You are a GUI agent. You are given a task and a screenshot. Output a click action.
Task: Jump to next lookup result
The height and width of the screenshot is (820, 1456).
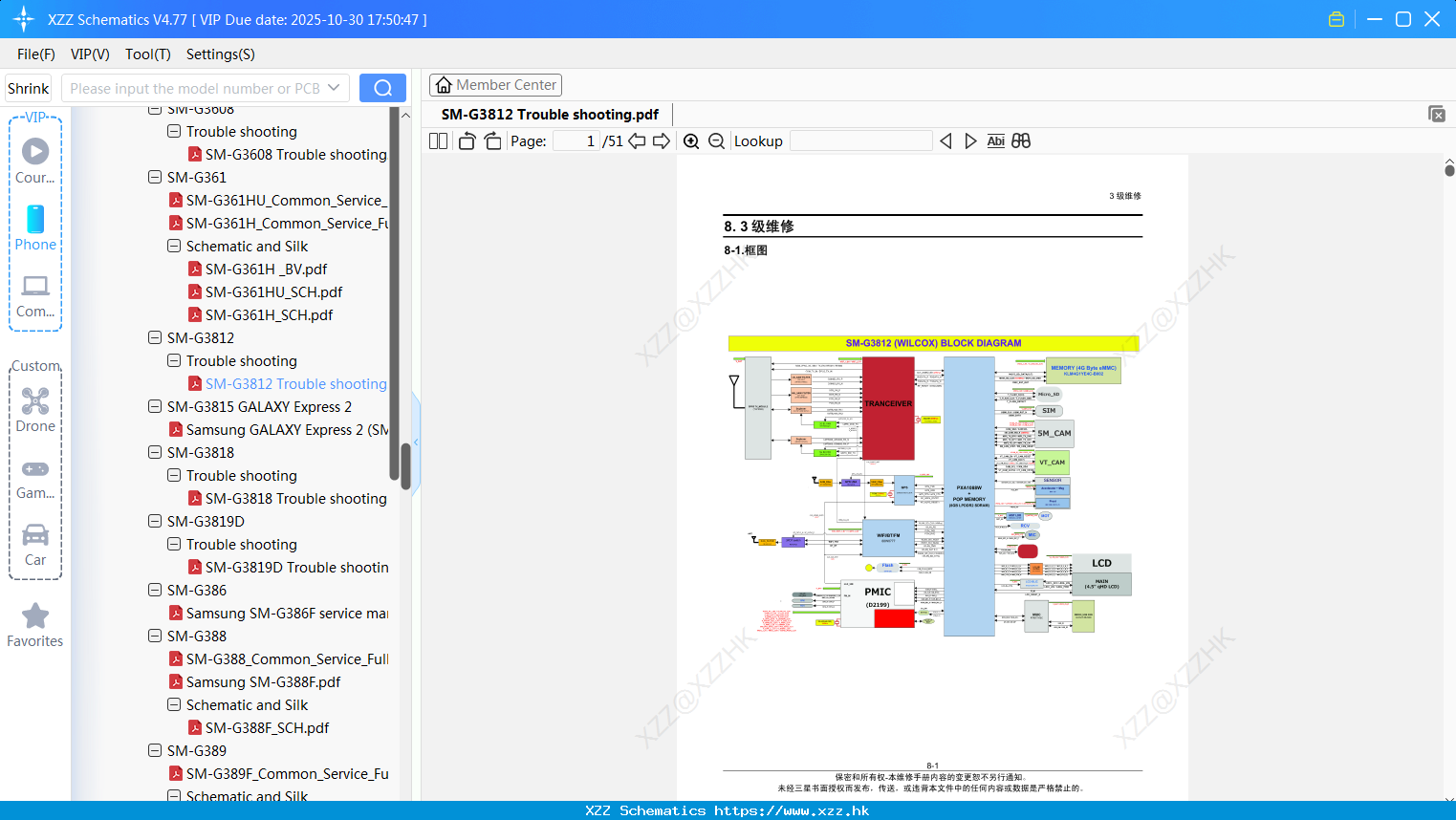tap(970, 141)
